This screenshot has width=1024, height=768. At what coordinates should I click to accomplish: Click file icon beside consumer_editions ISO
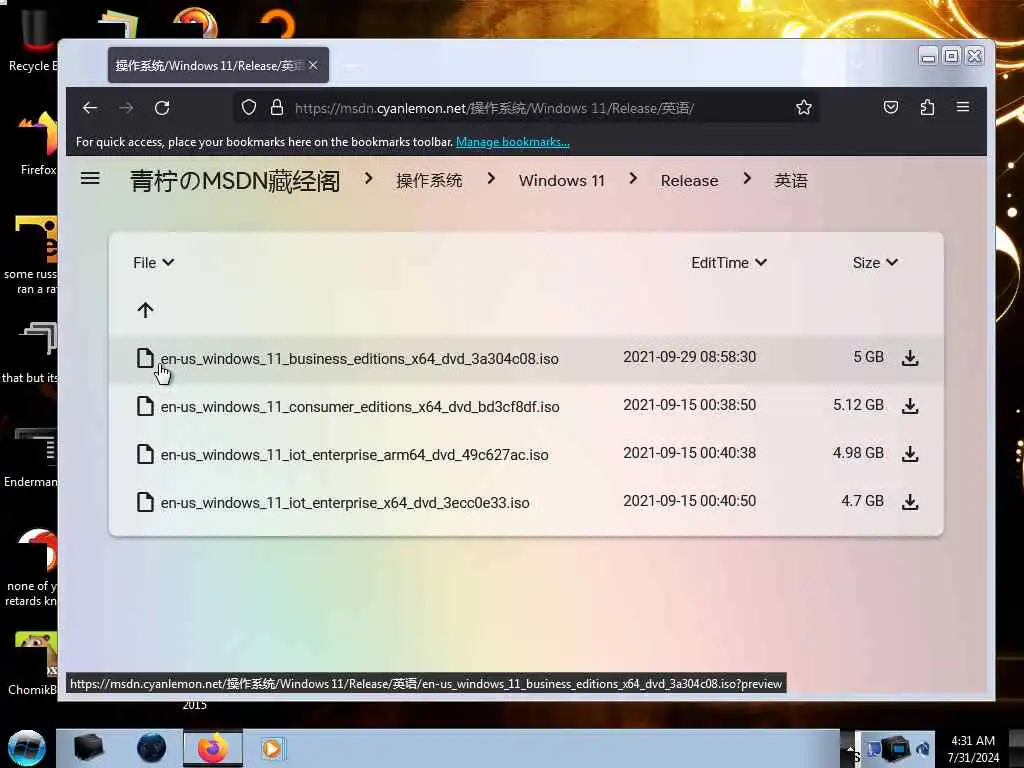pyautogui.click(x=145, y=406)
